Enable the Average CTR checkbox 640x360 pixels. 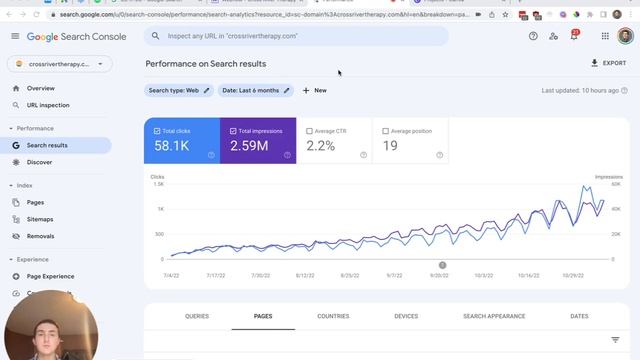[x=309, y=131]
